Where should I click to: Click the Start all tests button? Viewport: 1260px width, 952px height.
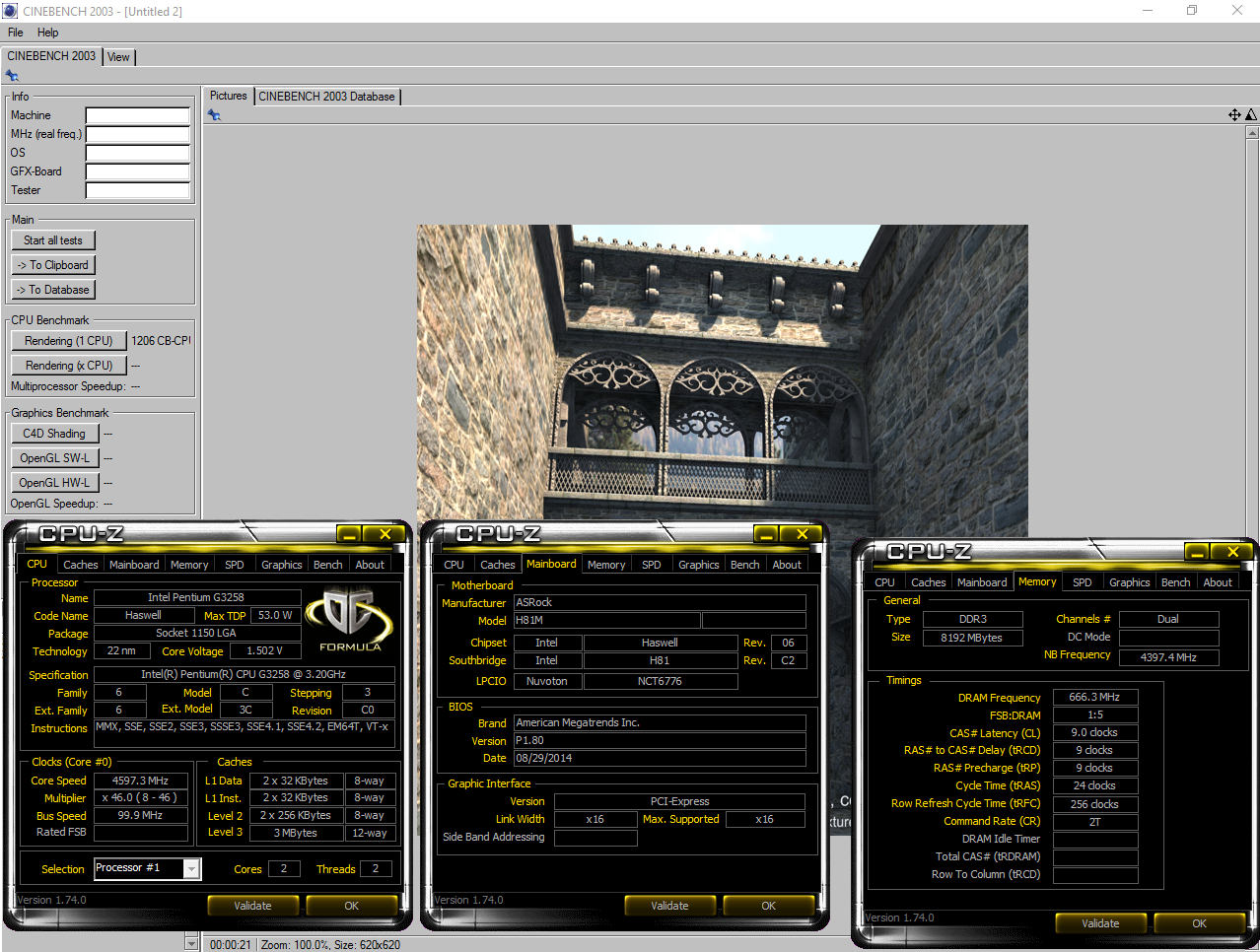53,240
